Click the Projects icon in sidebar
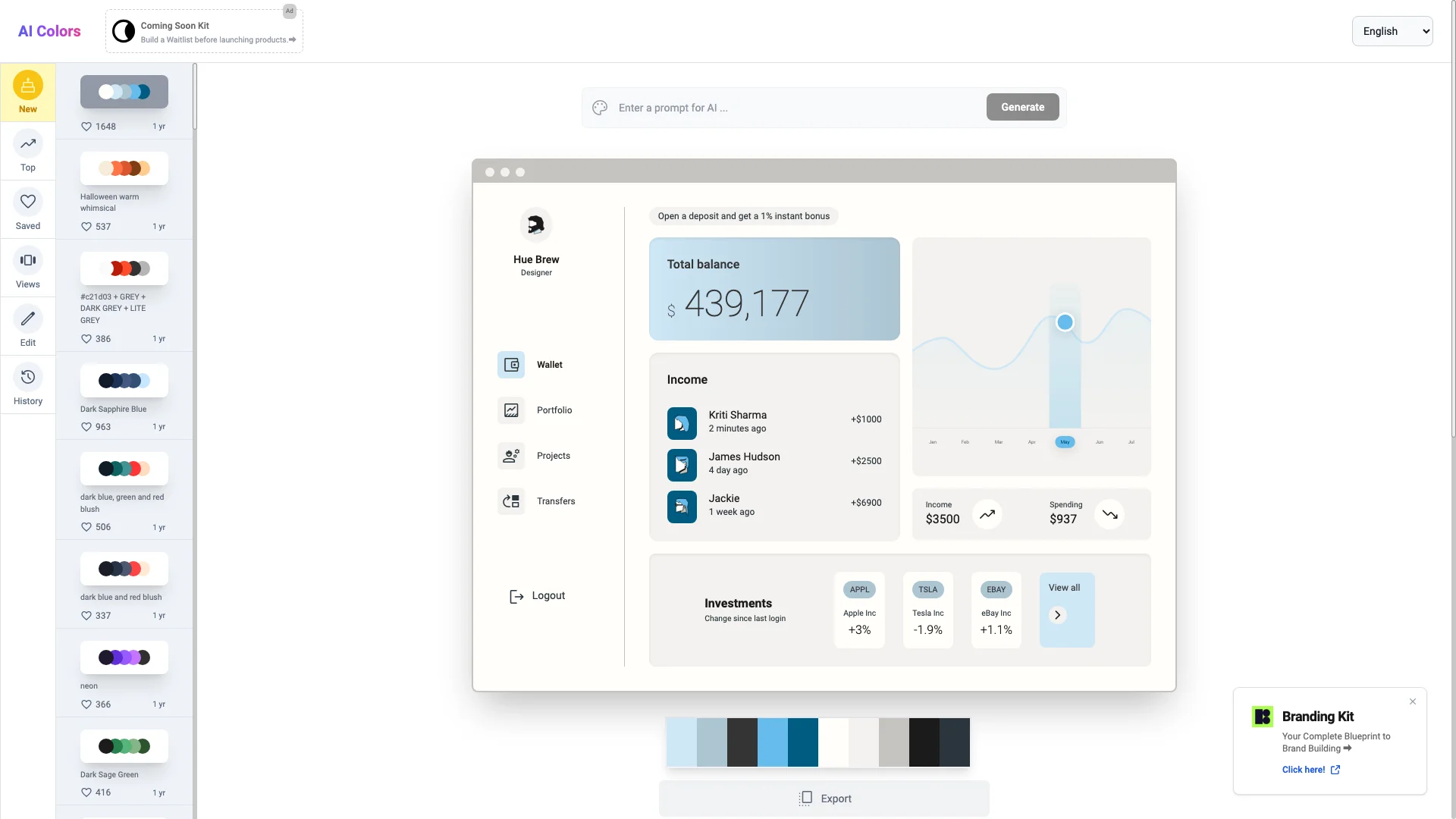Viewport: 1456px width, 819px height. pos(511,456)
